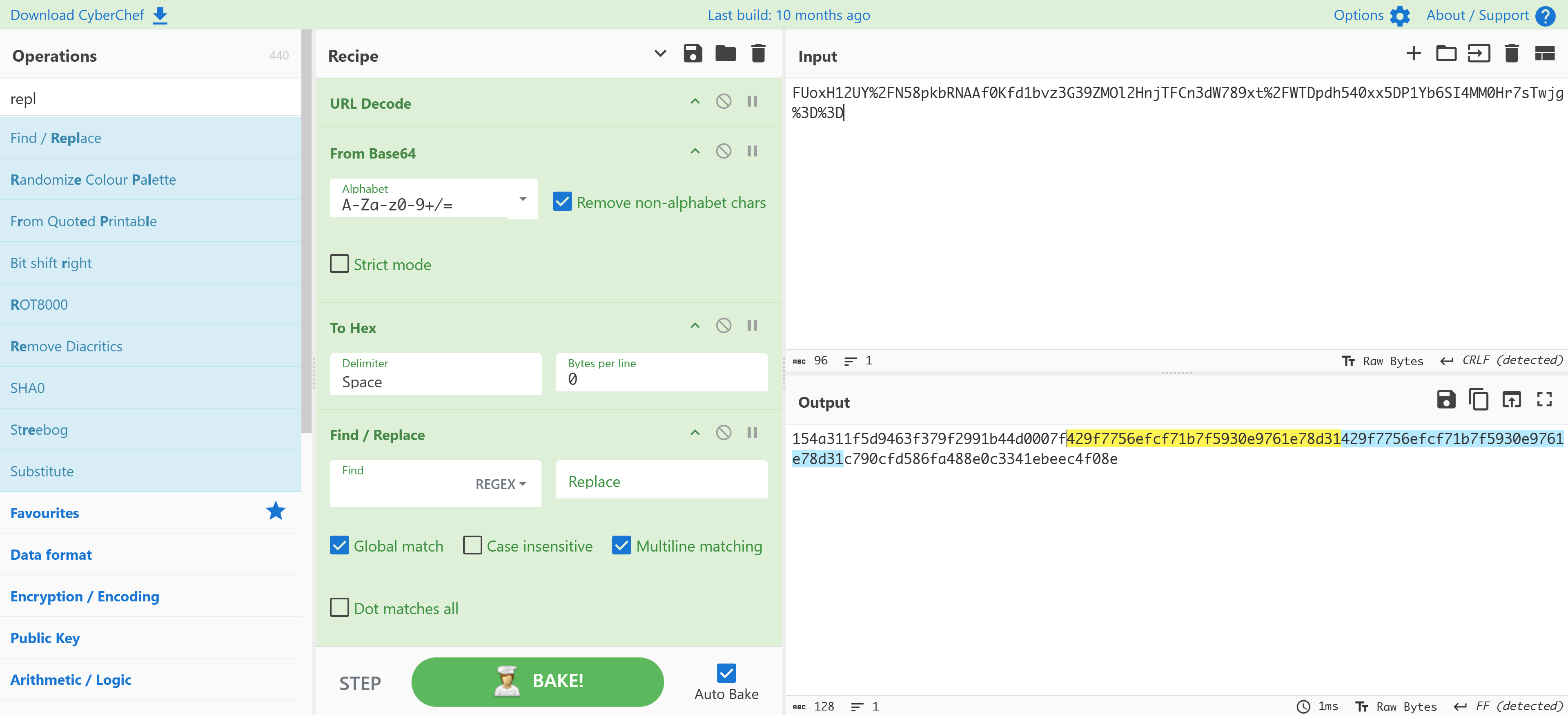Select Randomize Colour Palette operation
Image resolution: width=1568 pixels, height=715 pixels.
click(x=150, y=180)
